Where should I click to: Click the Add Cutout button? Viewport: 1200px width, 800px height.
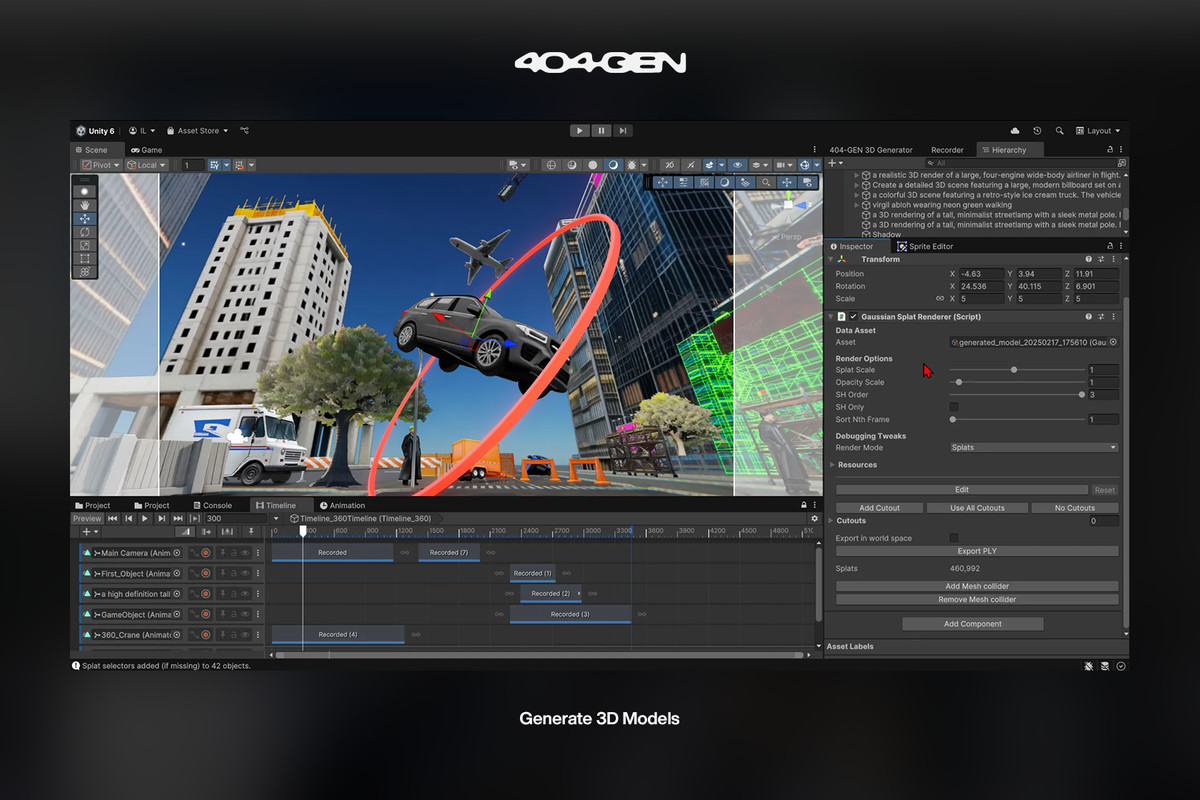[880, 508]
